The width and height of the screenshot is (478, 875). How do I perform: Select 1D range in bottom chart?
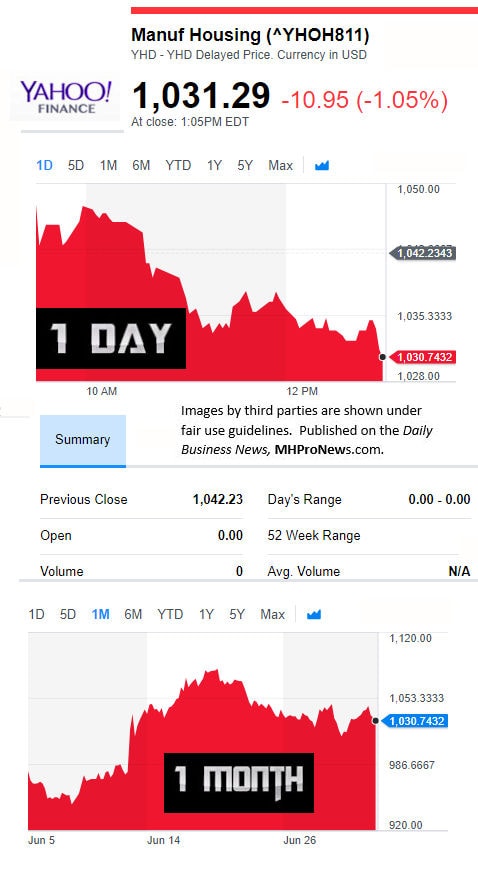[36, 614]
